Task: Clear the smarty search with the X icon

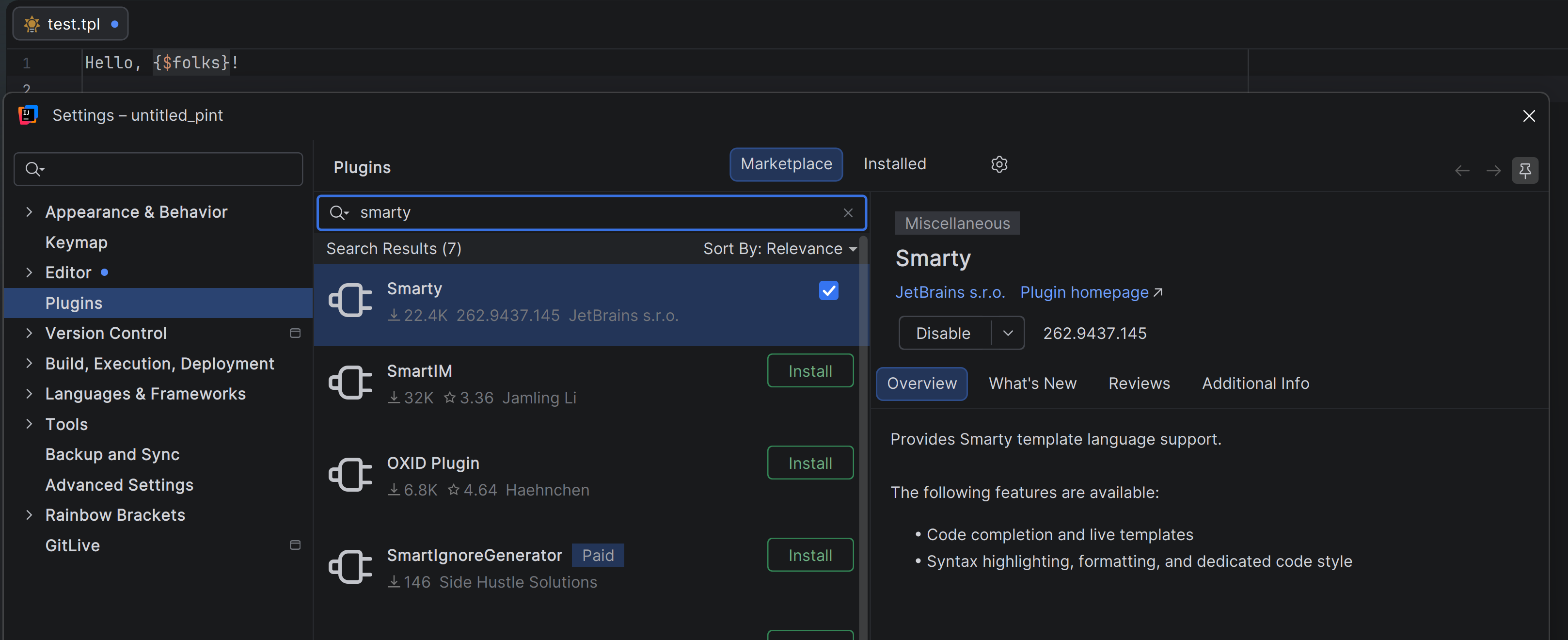Action: click(848, 212)
